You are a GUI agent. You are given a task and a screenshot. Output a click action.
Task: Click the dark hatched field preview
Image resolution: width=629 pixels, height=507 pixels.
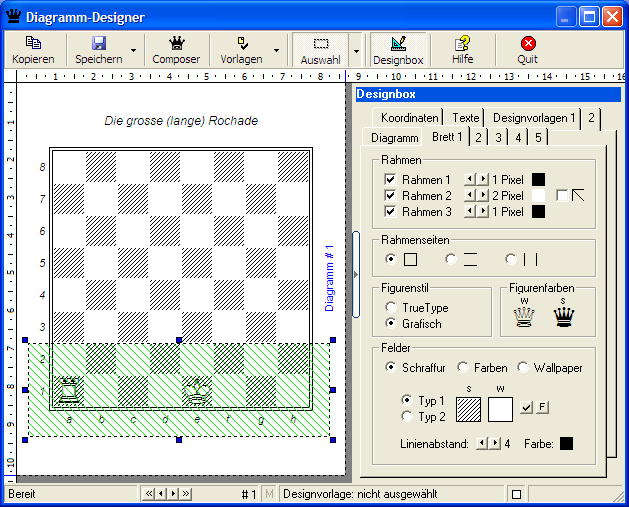tap(468, 409)
